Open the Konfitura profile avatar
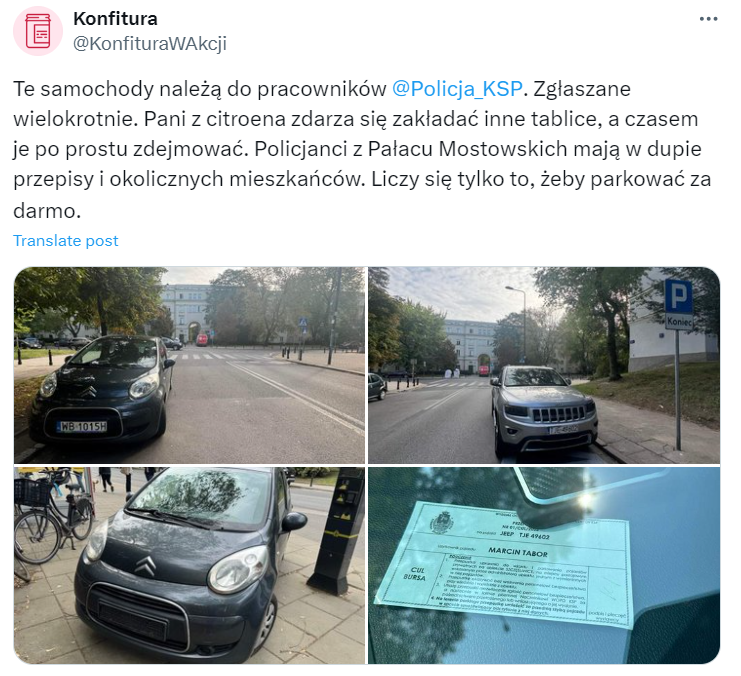741x676 pixels. (x=38, y=31)
